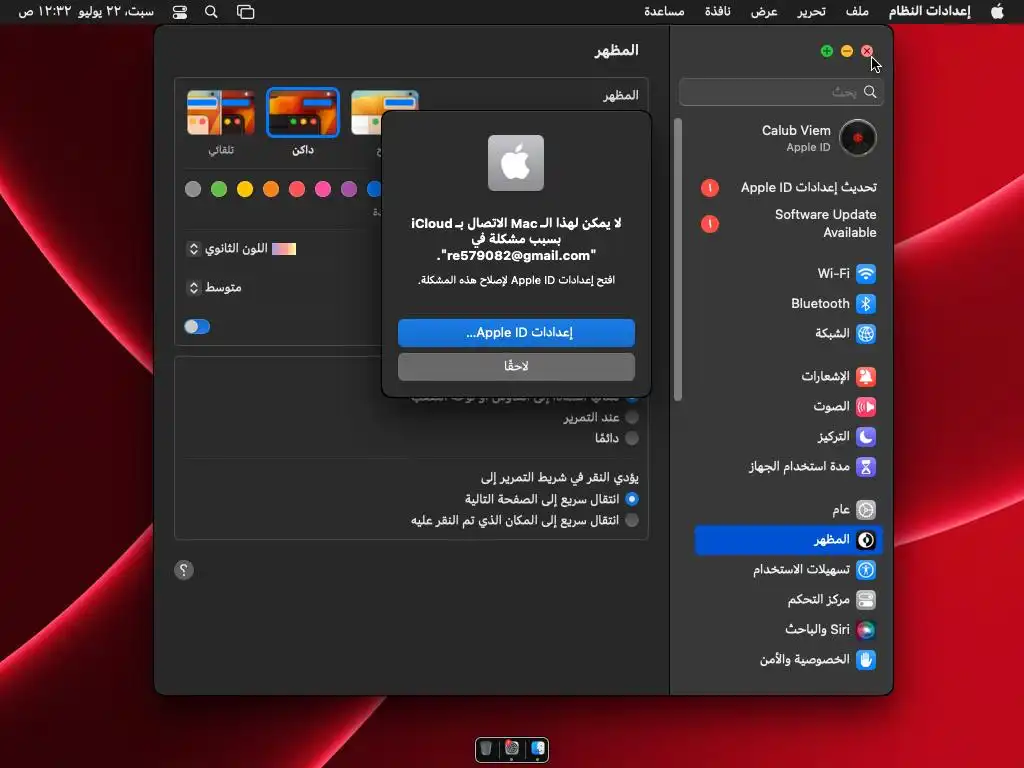The width and height of the screenshot is (1024, 768).
Task: Click the red badge beside تحديث إعدادات Apple ID
Action: tap(710, 188)
